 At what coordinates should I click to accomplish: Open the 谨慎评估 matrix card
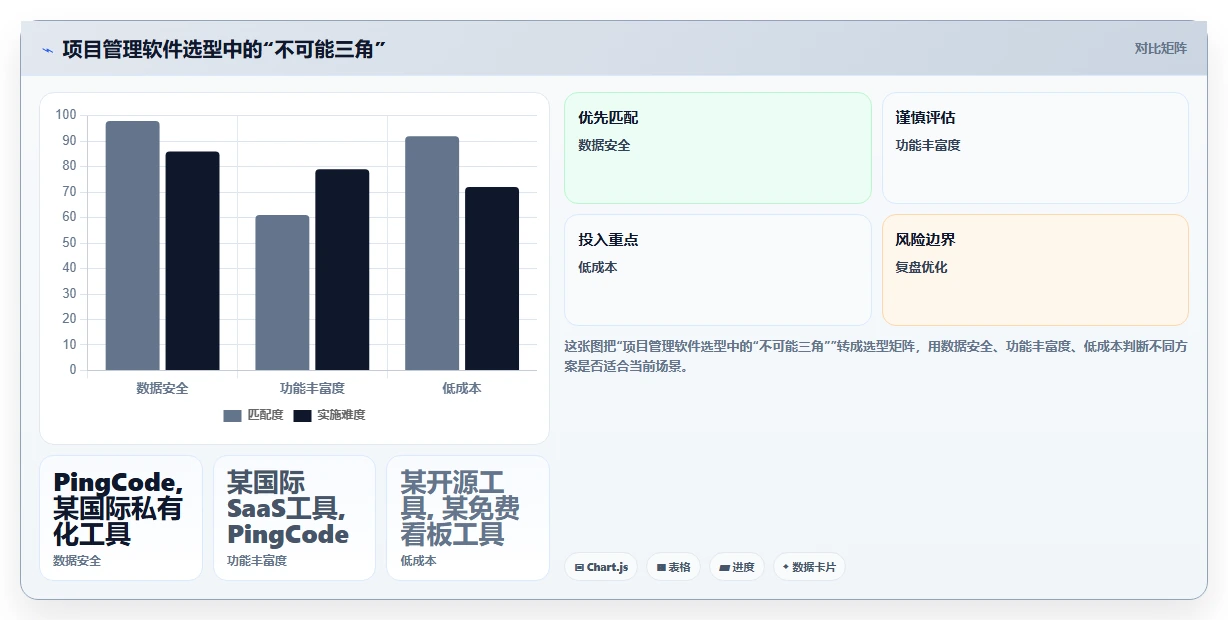point(1035,148)
